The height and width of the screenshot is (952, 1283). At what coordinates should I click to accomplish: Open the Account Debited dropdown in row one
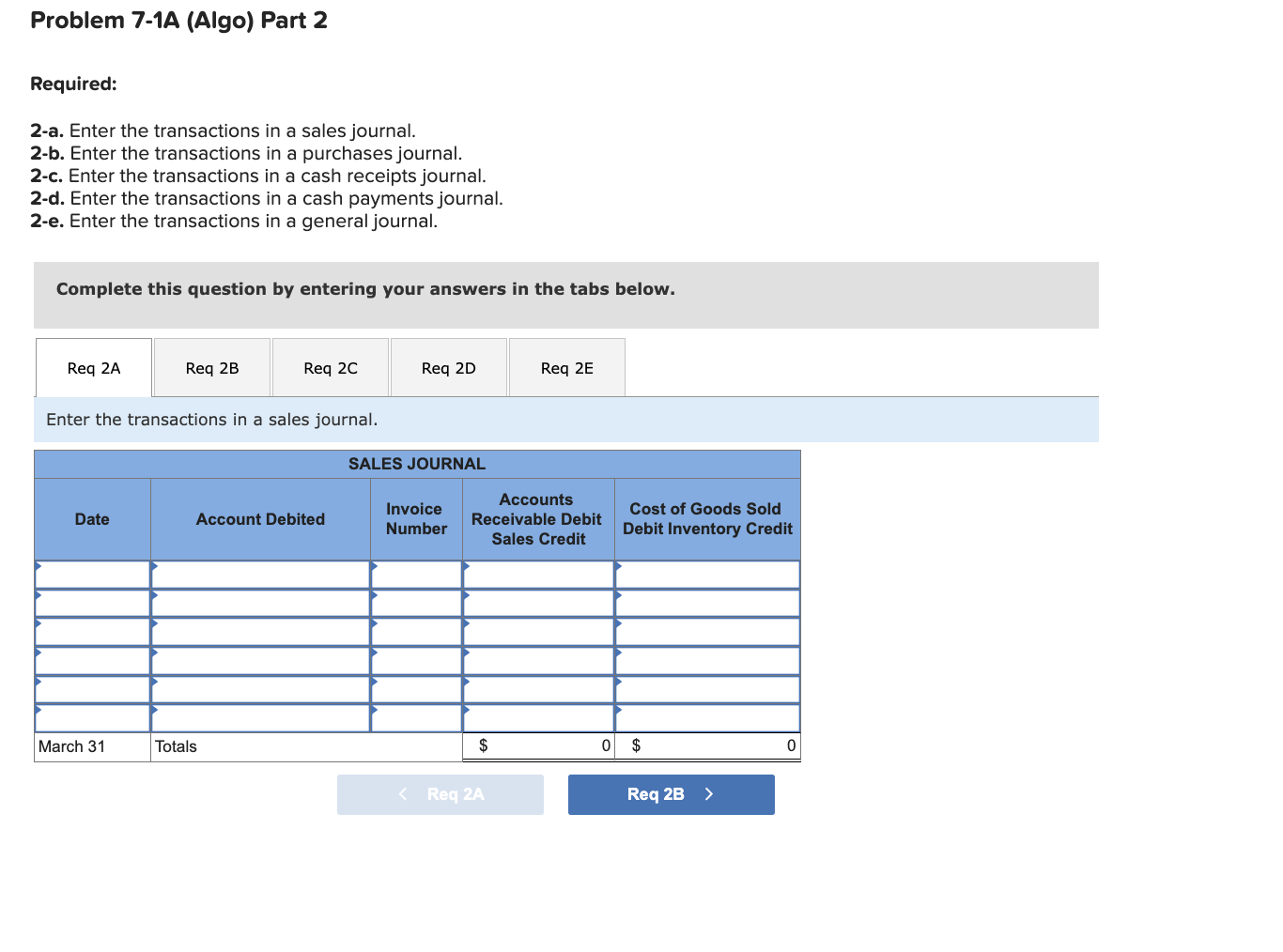tap(260, 574)
